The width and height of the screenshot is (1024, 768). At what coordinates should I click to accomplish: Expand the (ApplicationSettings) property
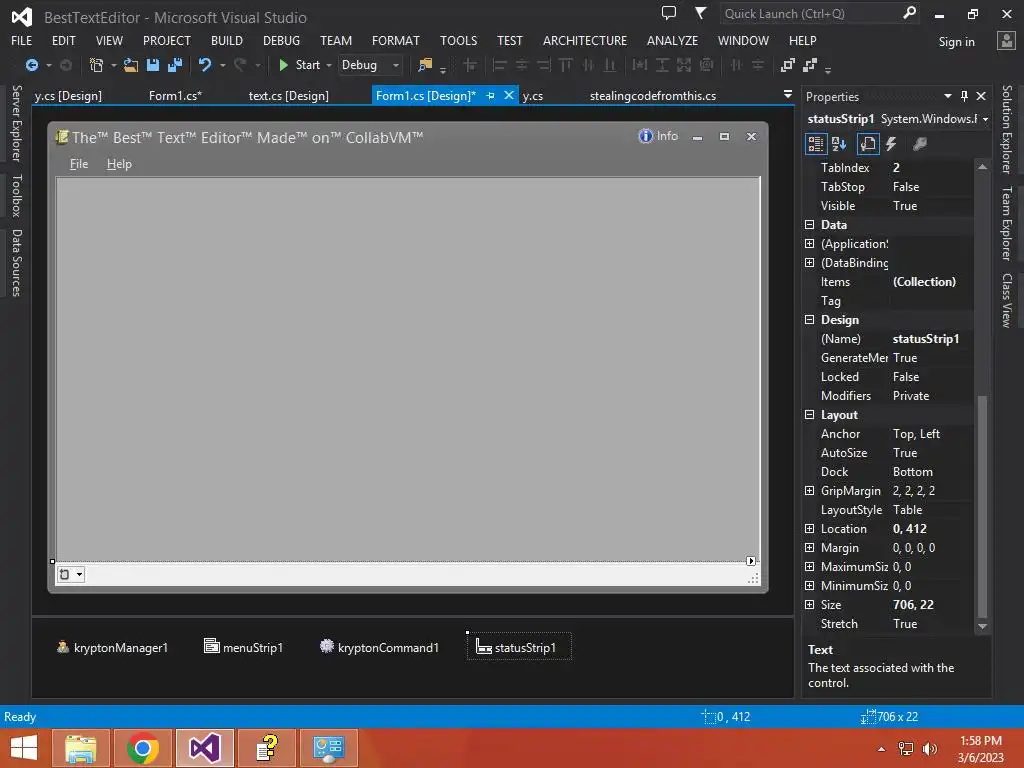tap(810, 244)
